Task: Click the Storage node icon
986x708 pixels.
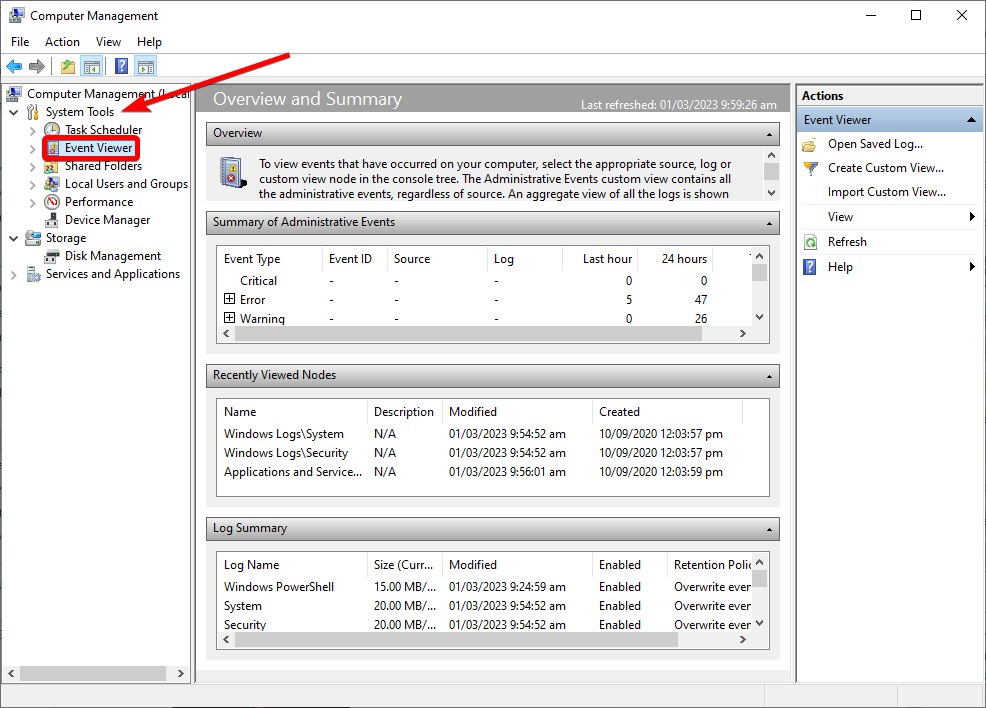Action: point(33,238)
